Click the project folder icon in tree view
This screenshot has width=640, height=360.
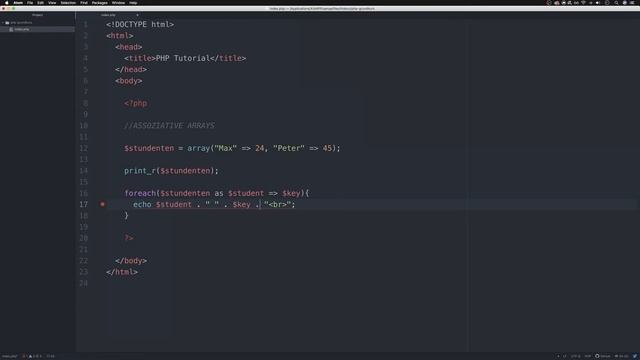(7, 22)
